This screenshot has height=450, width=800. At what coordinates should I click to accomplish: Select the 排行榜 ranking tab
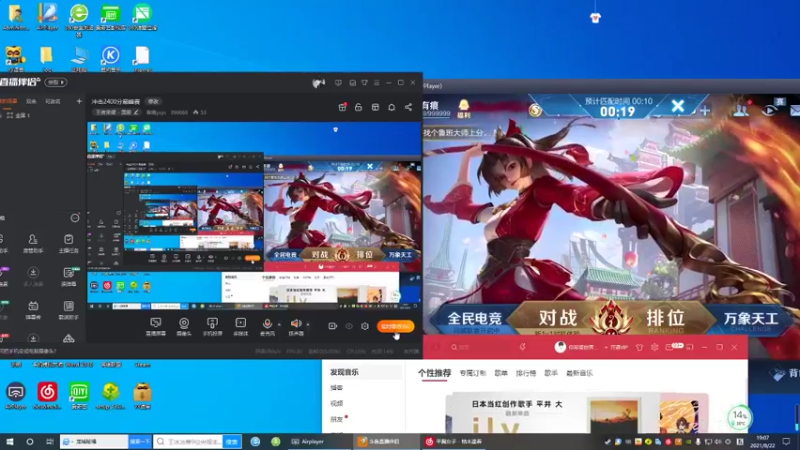coord(526,373)
